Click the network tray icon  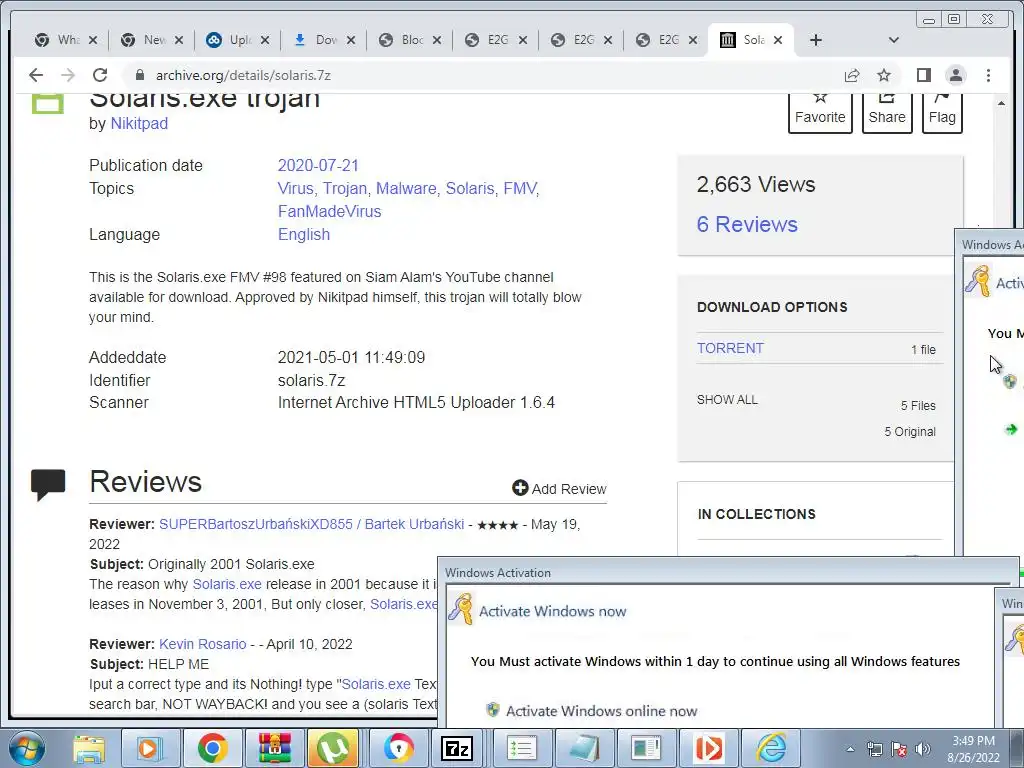pyautogui.click(x=874, y=749)
